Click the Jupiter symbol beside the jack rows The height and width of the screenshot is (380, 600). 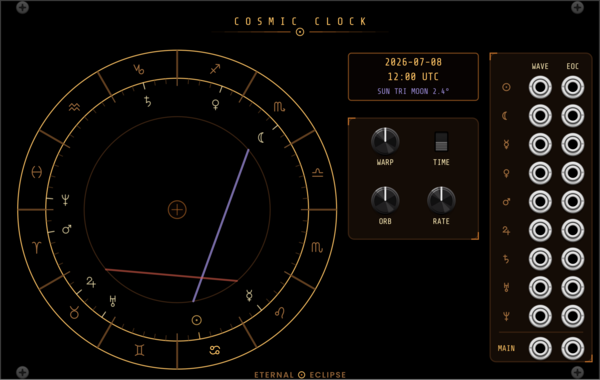pyautogui.click(x=506, y=230)
